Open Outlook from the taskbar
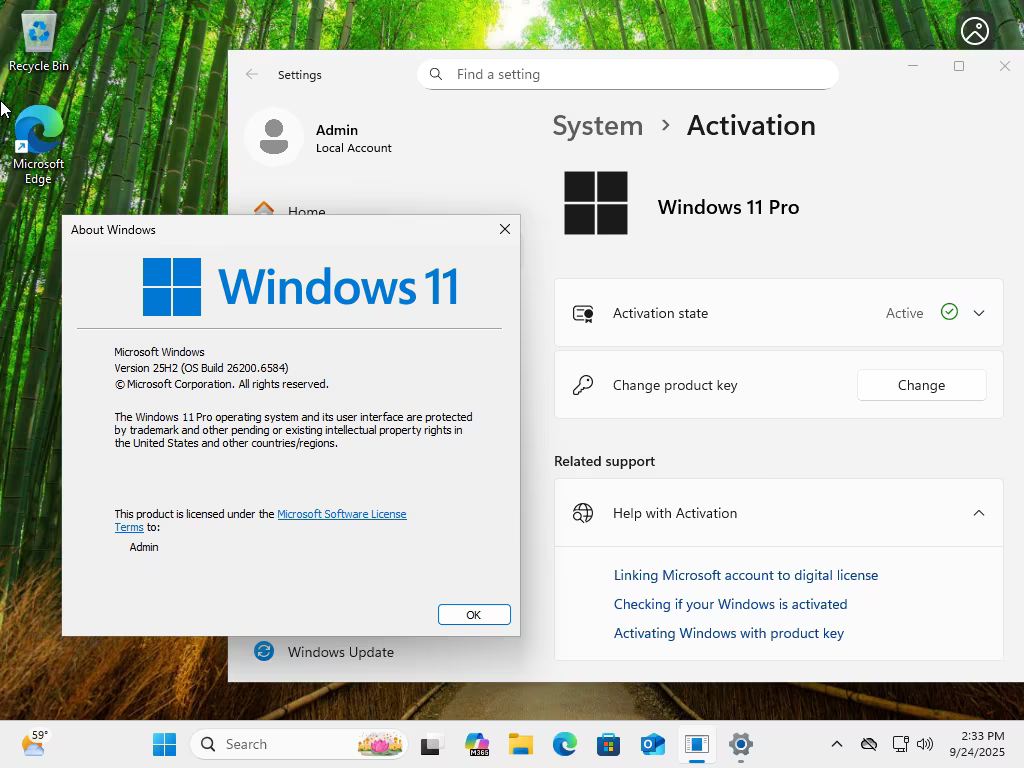Image resolution: width=1024 pixels, height=768 pixels. (652, 744)
